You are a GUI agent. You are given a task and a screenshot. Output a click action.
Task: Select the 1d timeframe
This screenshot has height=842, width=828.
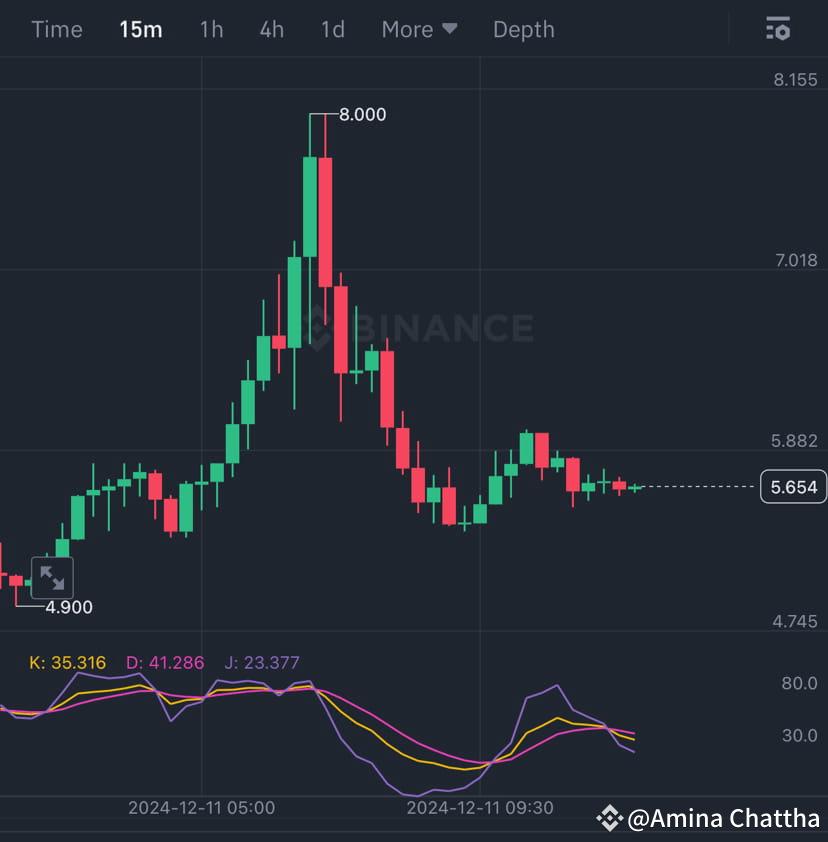click(x=332, y=29)
